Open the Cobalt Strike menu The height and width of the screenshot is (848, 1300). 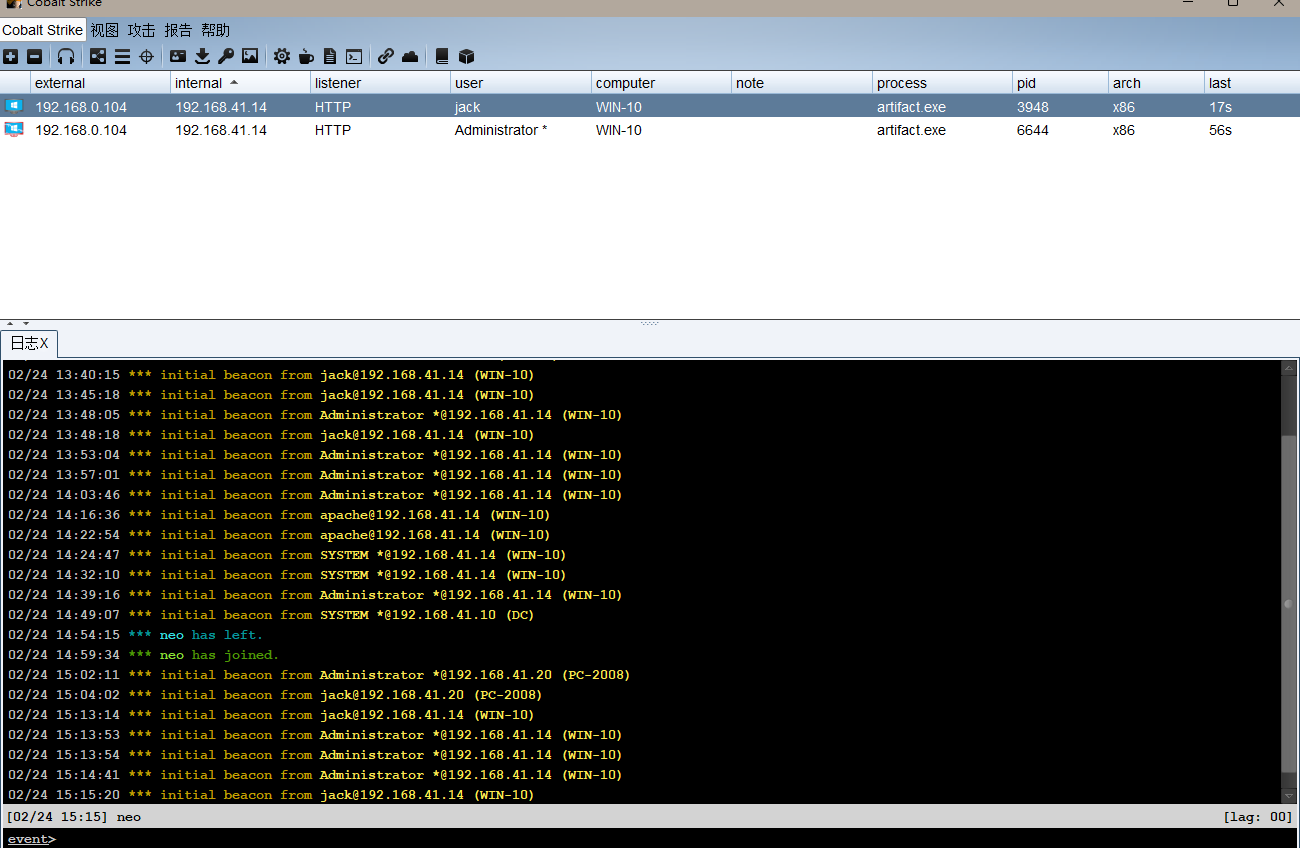43,30
